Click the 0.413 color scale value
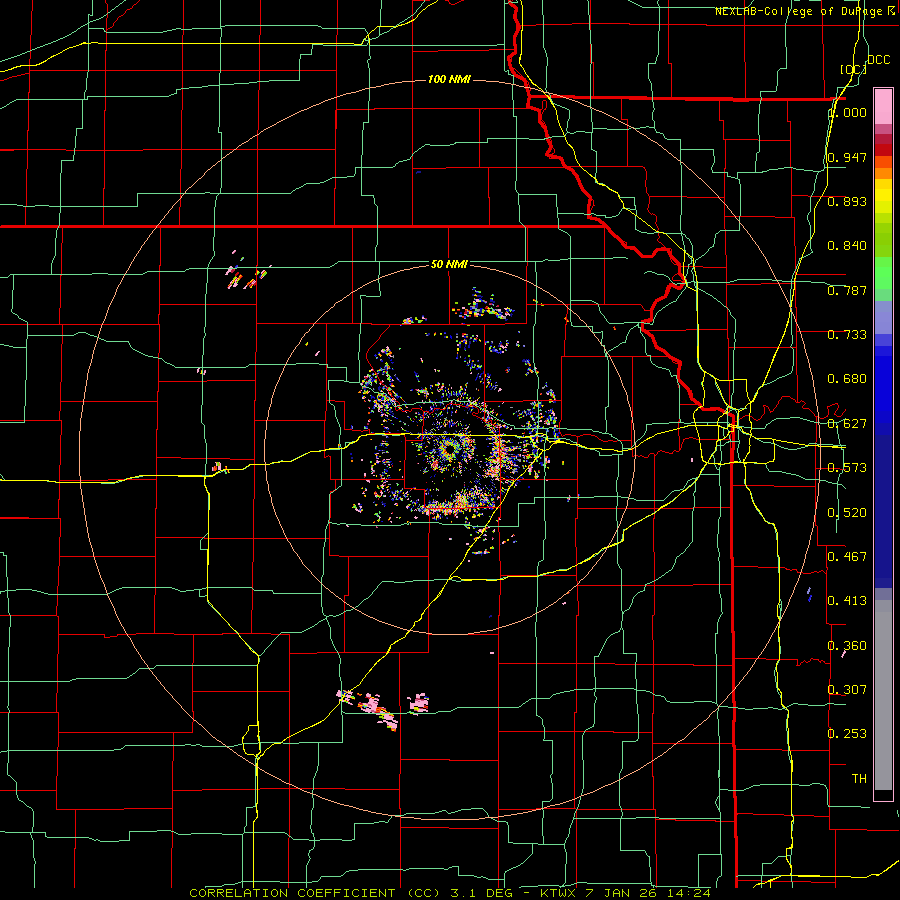This screenshot has width=900, height=900. pyautogui.click(x=847, y=601)
